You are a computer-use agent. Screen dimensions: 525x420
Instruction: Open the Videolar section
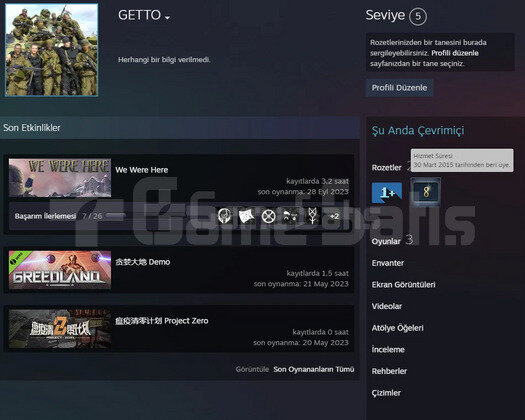coord(387,306)
